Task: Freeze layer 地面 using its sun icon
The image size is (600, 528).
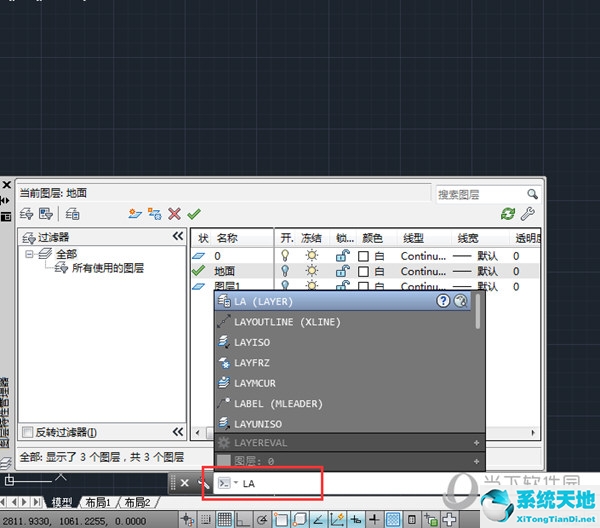Action: click(312, 271)
